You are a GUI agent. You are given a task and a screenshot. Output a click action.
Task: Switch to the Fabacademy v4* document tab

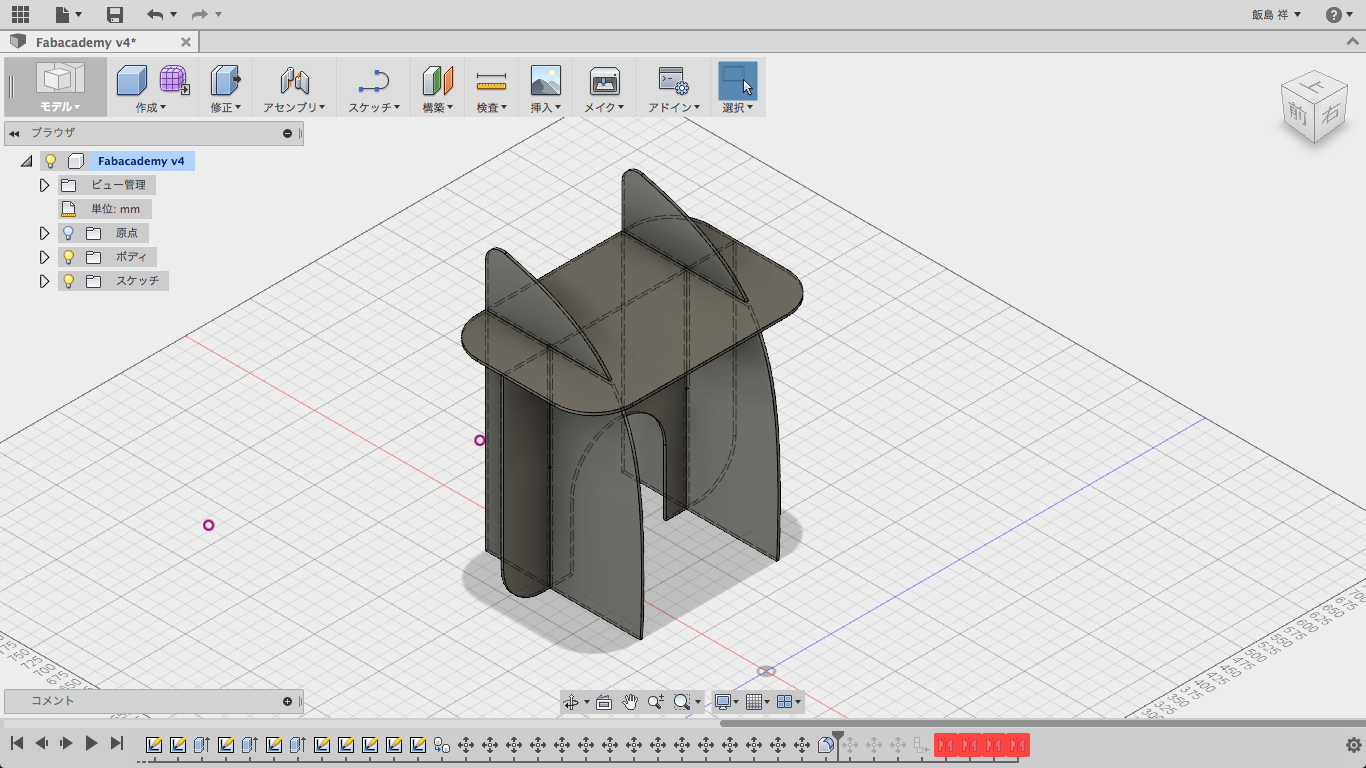pos(86,42)
